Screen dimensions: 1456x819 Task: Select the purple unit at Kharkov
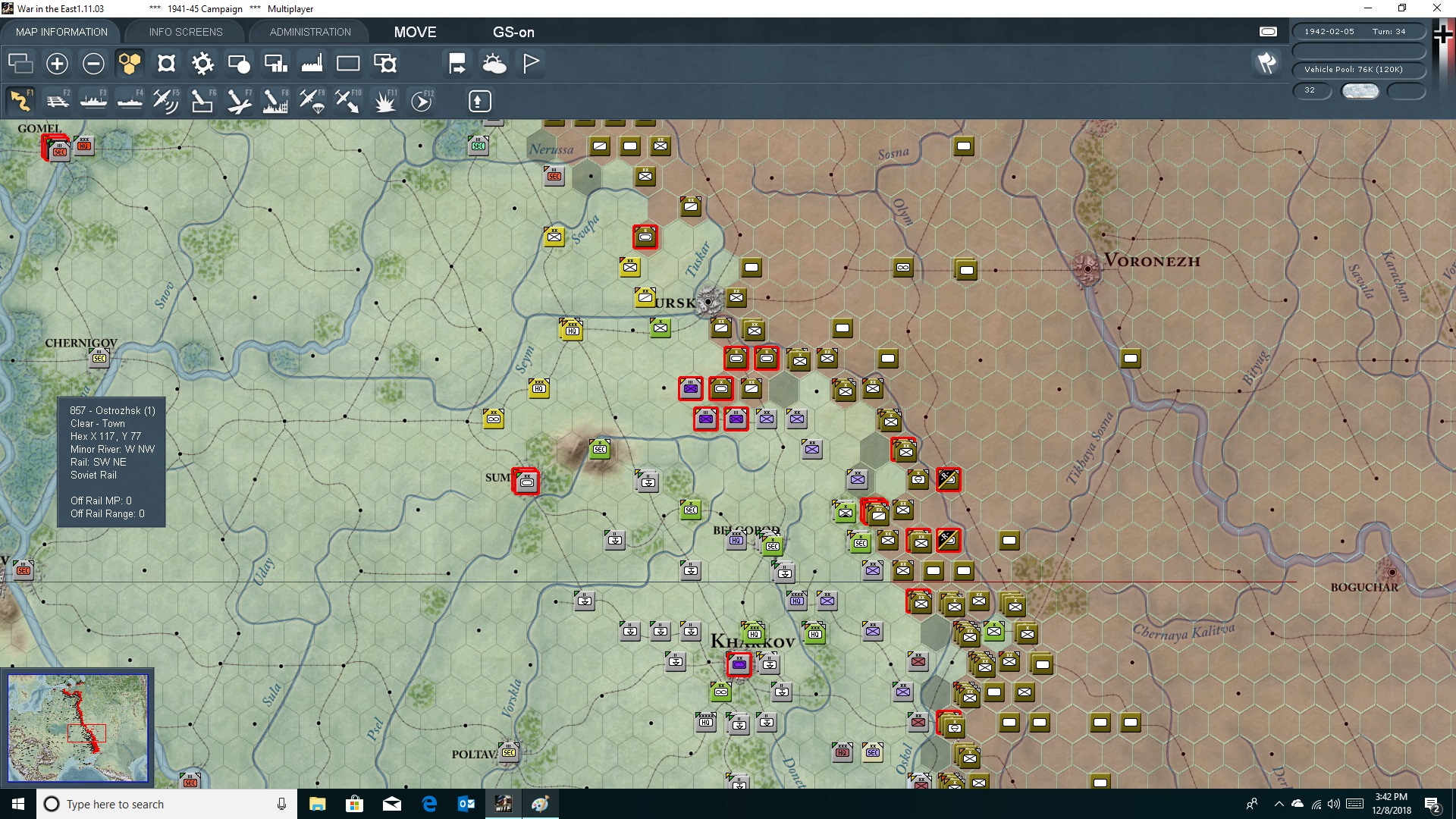(739, 664)
